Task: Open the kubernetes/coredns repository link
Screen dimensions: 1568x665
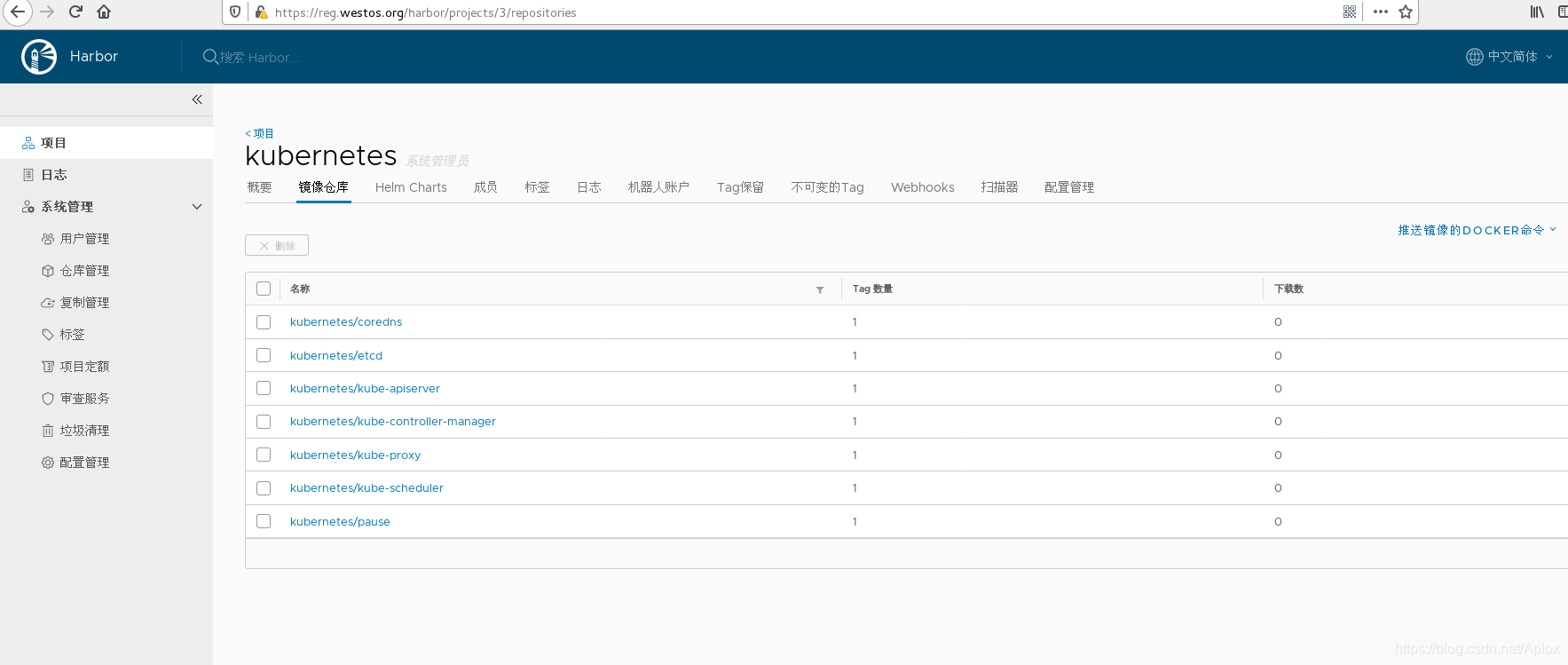Action: 346,322
